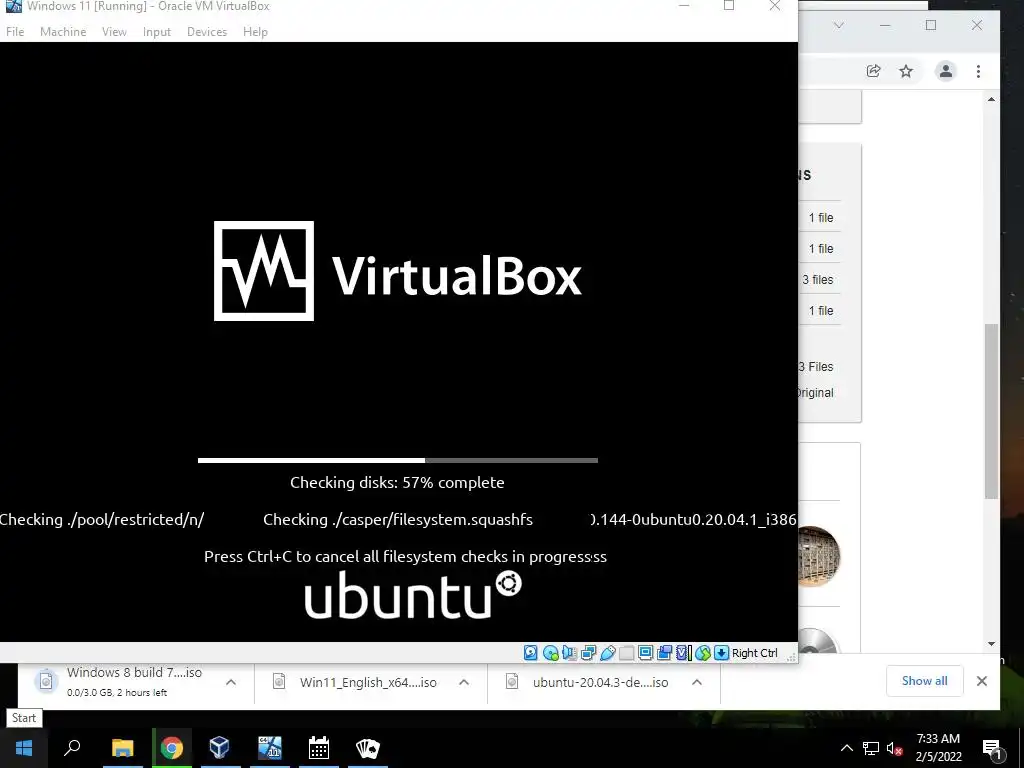Click the display settings status icon
Screen dimensions: 1024x768
tap(645, 652)
